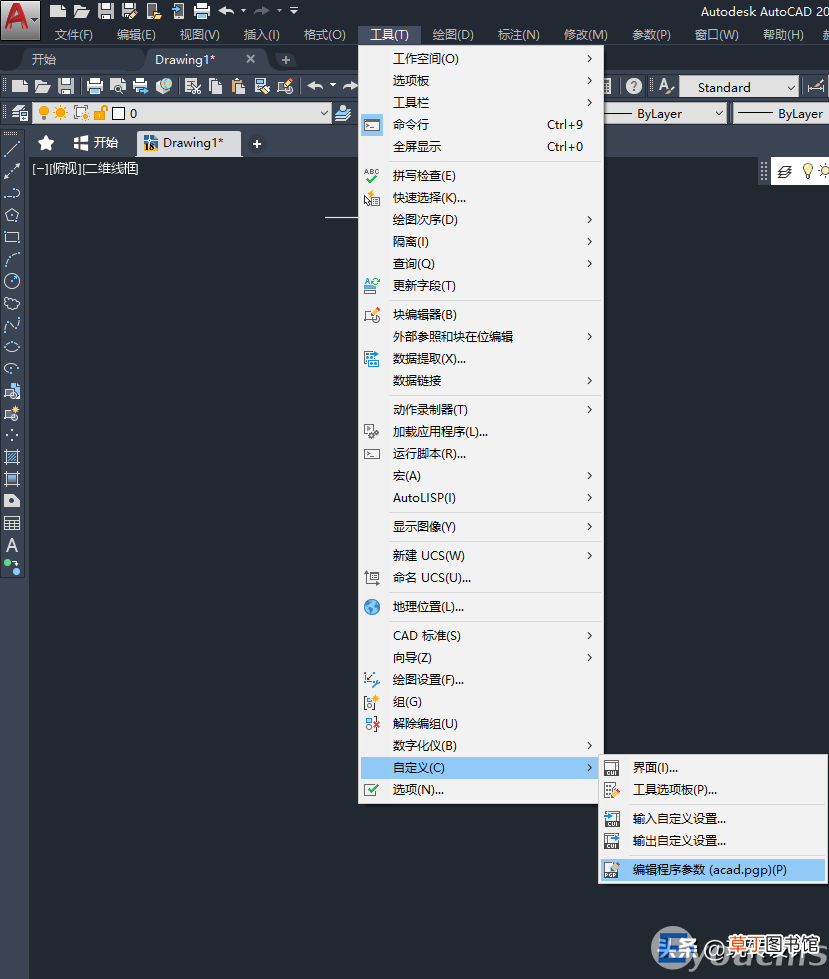Select the Ellipse draw tool
Viewport: 829px width, 979px height.
[x=12, y=347]
